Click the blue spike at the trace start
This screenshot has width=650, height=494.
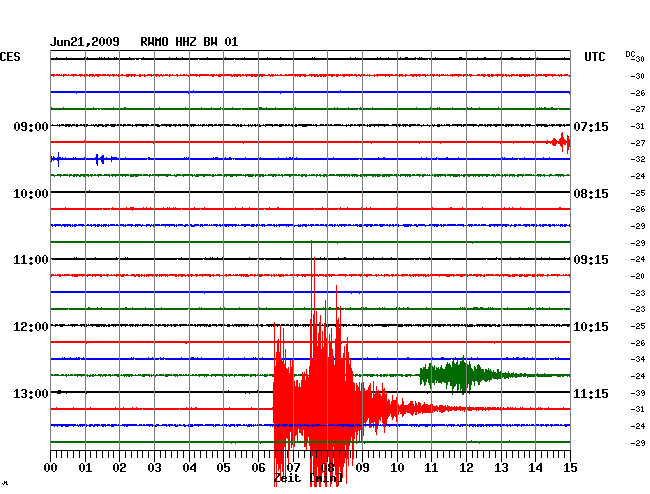[58, 159]
